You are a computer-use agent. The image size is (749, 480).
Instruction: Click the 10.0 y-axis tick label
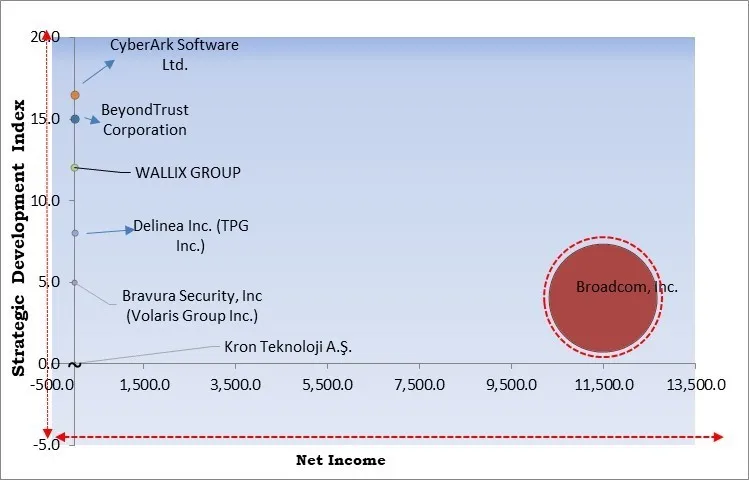tap(45, 201)
